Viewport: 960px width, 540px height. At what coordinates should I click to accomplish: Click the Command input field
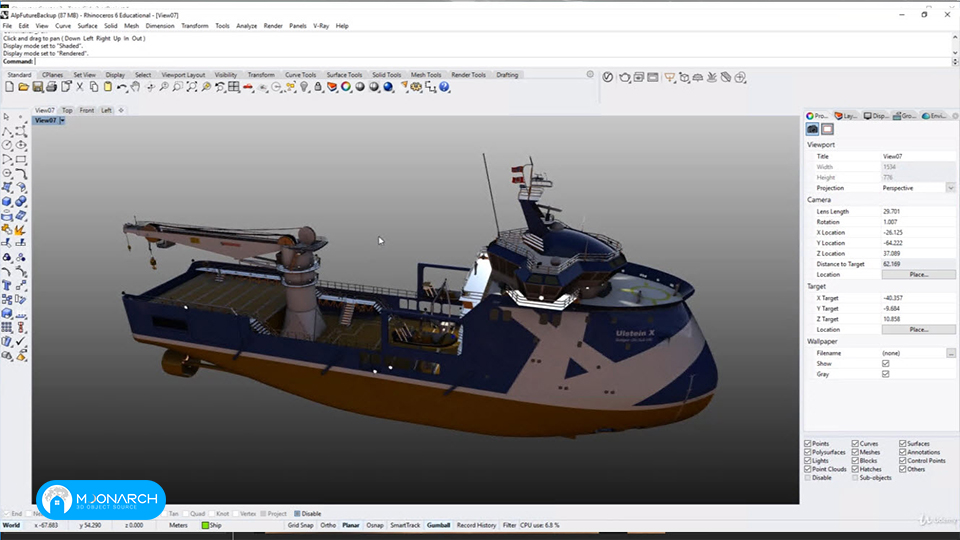[493, 61]
